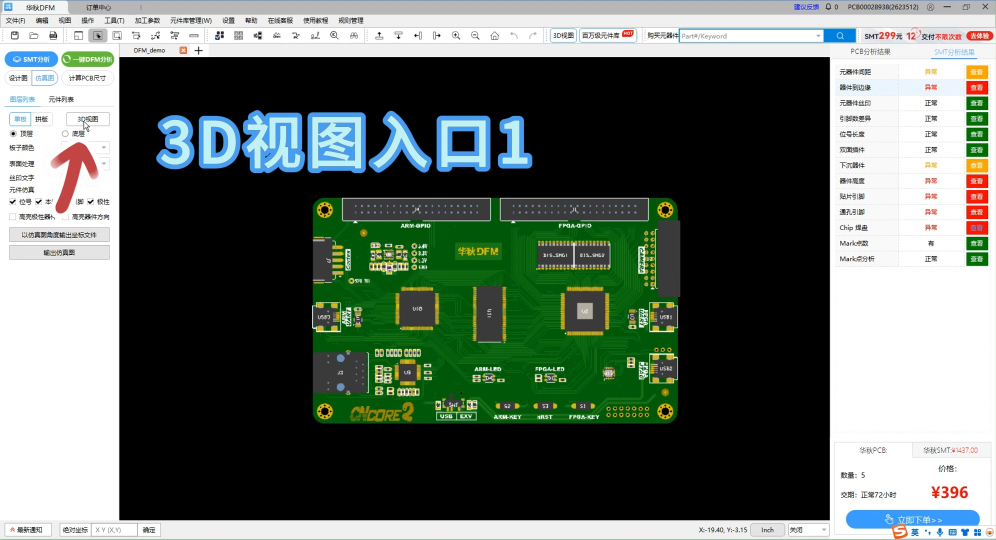This screenshot has height=540, width=996.
Task: Switch to PCB分析结果 tab
Action: click(870, 51)
